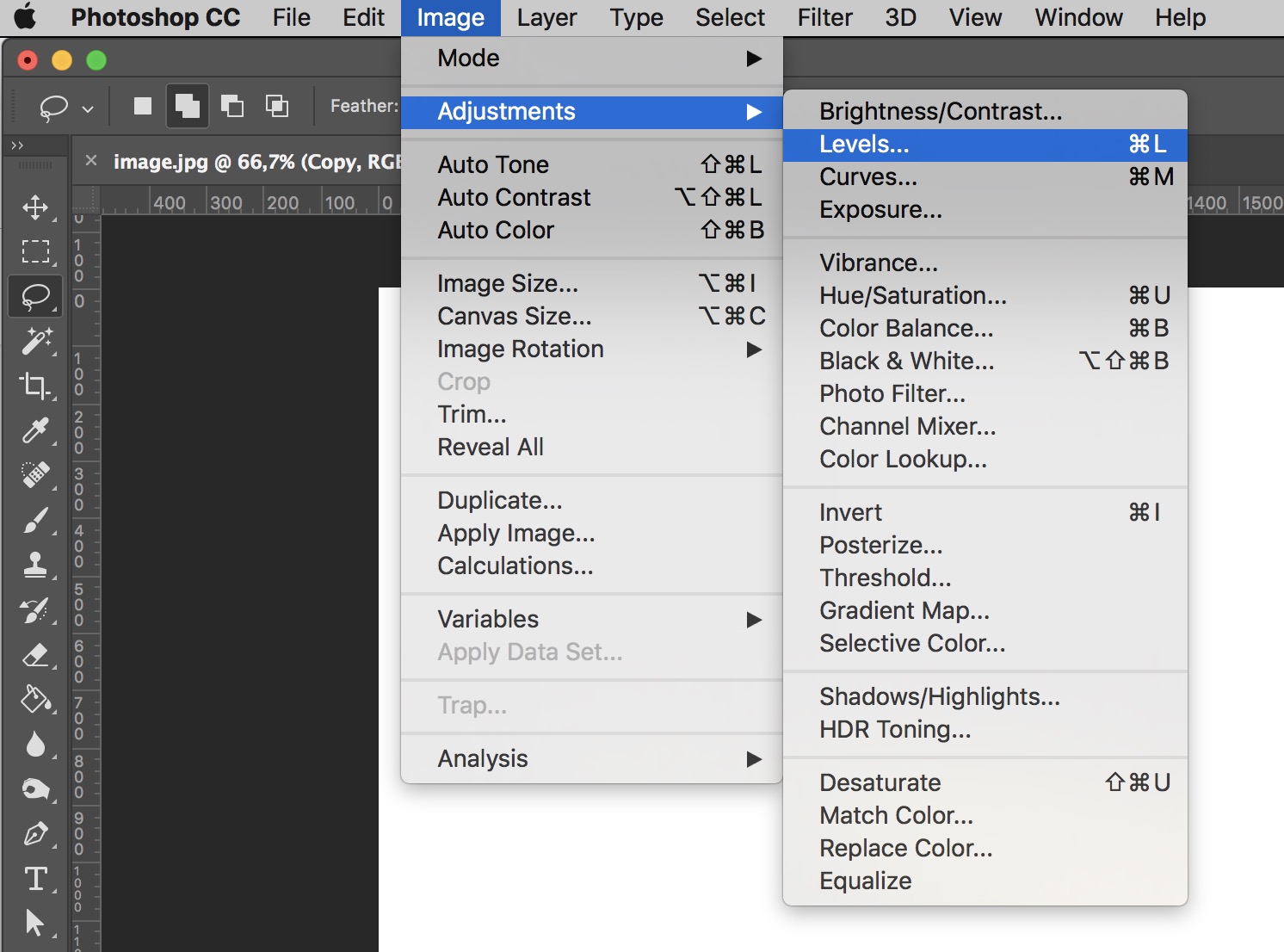Select the History Brush tool
1284x952 pixels.
pyautogui.click(x=35, y=610)
